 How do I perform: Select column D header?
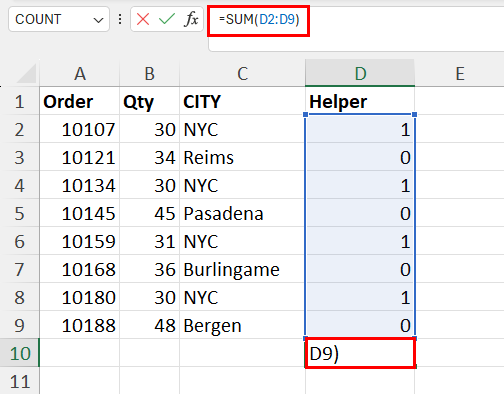point(360,73)
